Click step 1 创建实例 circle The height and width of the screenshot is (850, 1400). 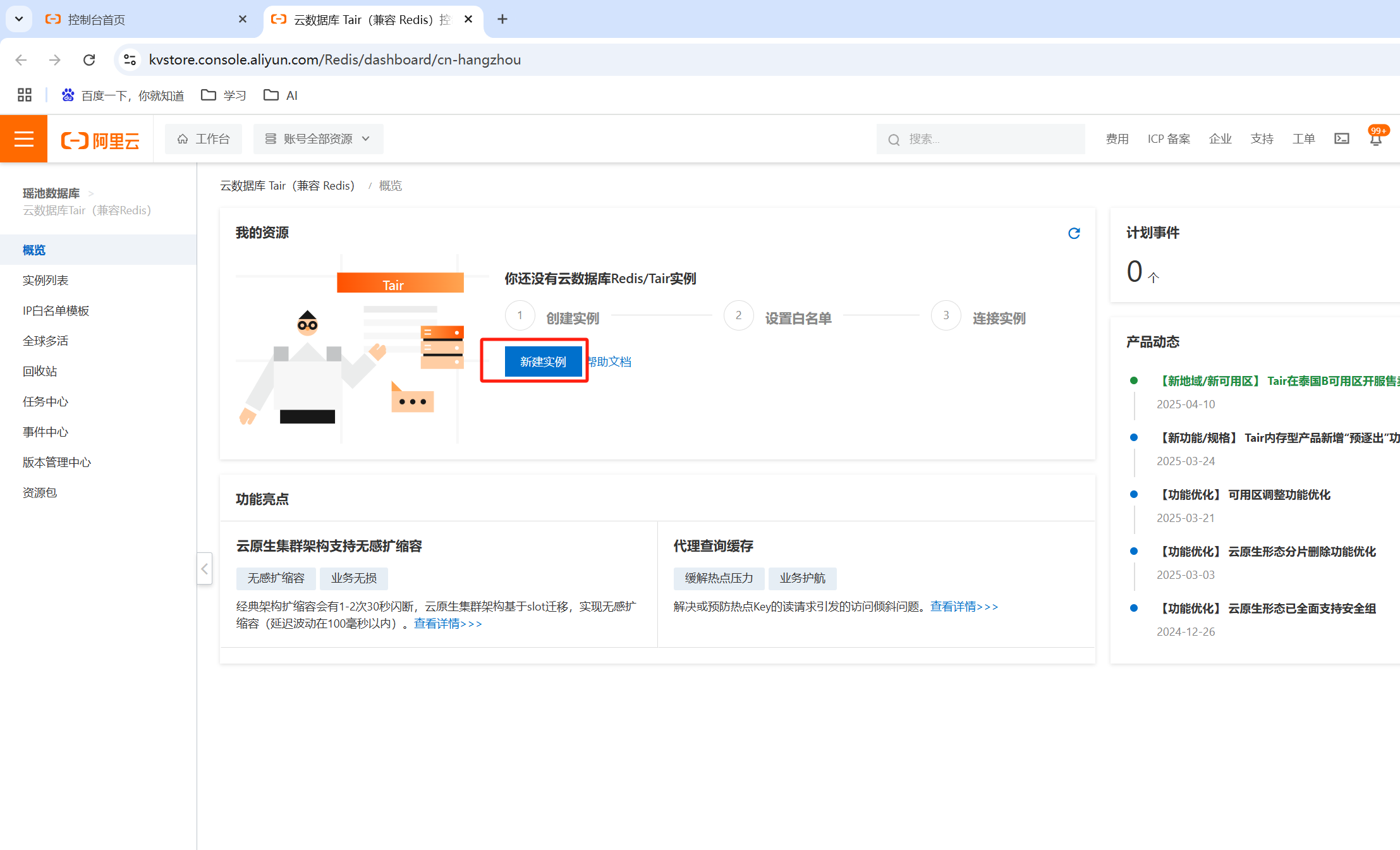pos(520,315)
